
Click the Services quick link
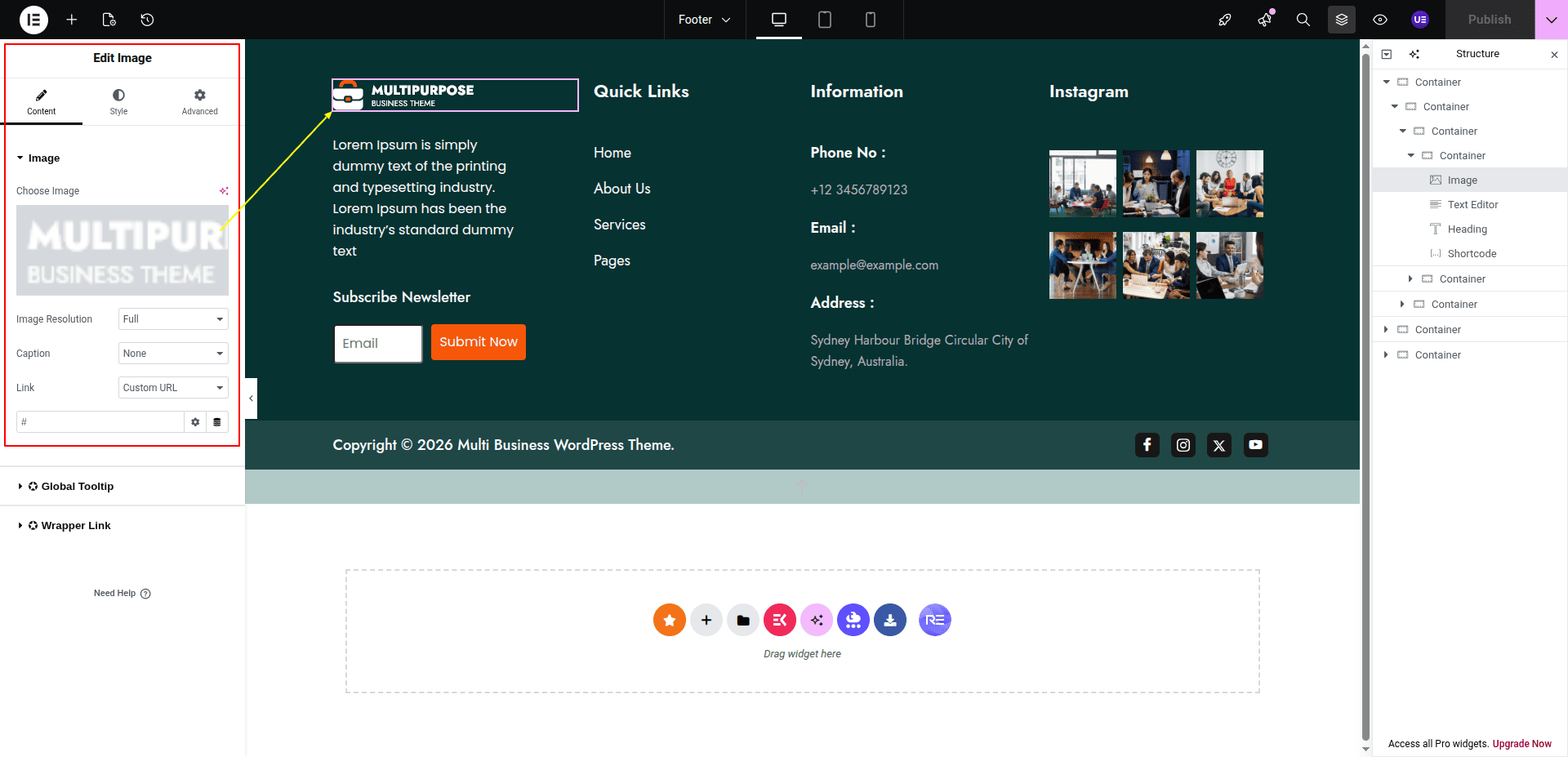click(x=620, y=225)
